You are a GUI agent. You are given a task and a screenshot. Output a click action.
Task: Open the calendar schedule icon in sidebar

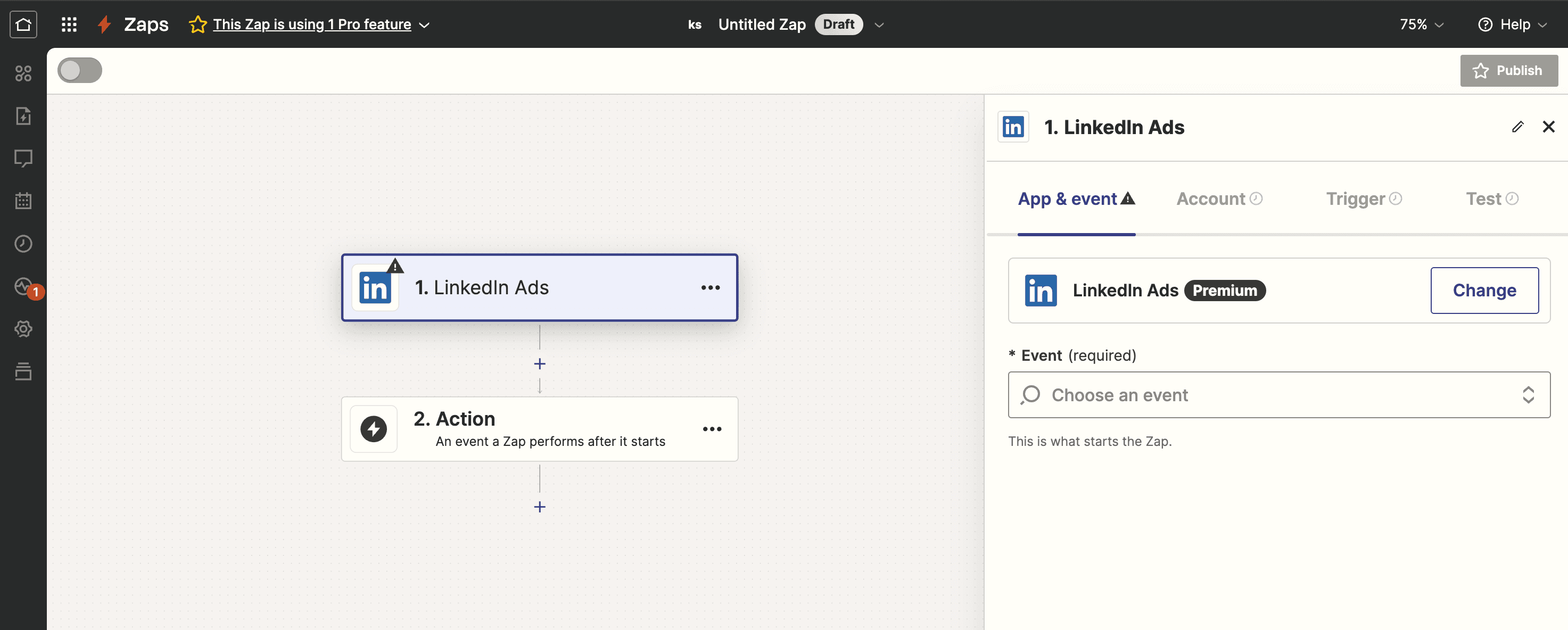pos(23,200)
